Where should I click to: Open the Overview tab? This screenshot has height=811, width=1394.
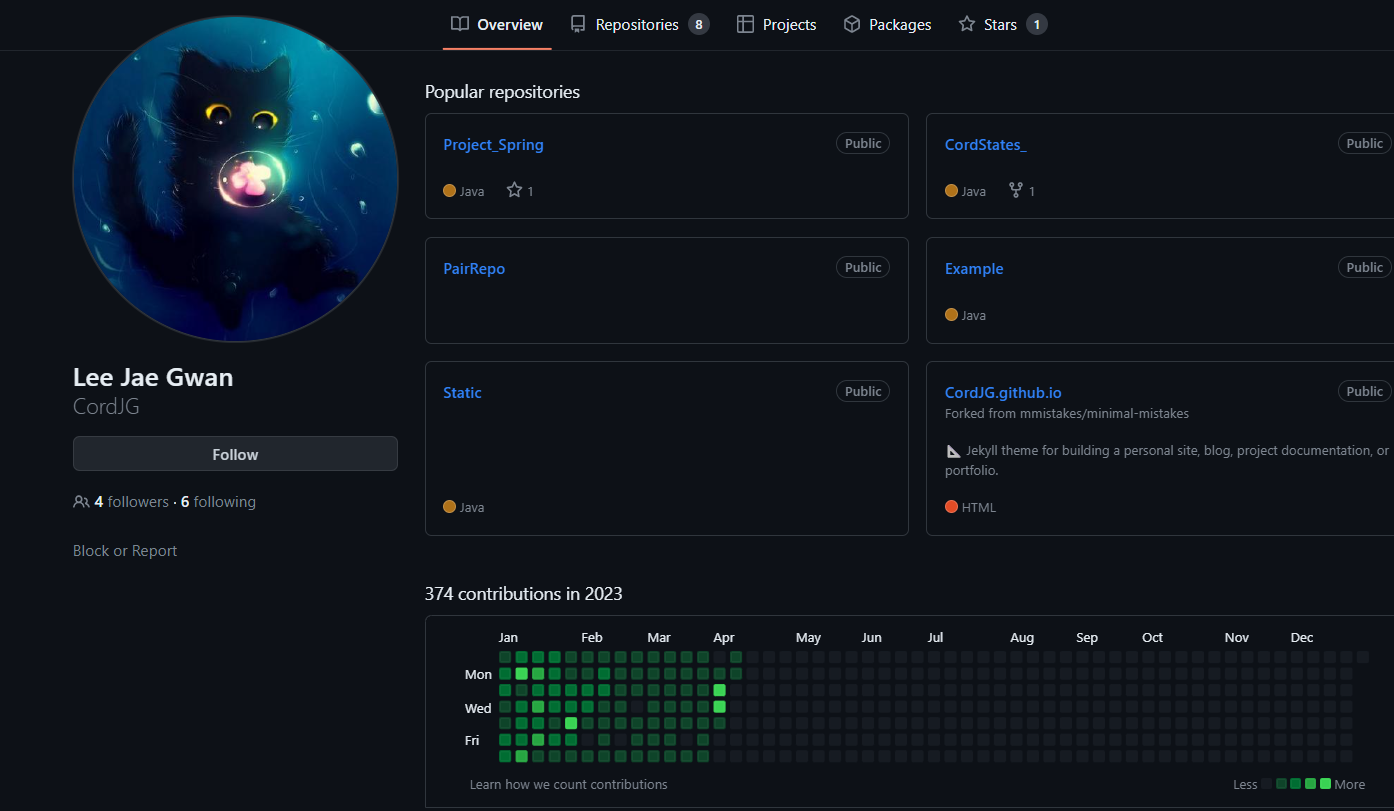point(497,25)
